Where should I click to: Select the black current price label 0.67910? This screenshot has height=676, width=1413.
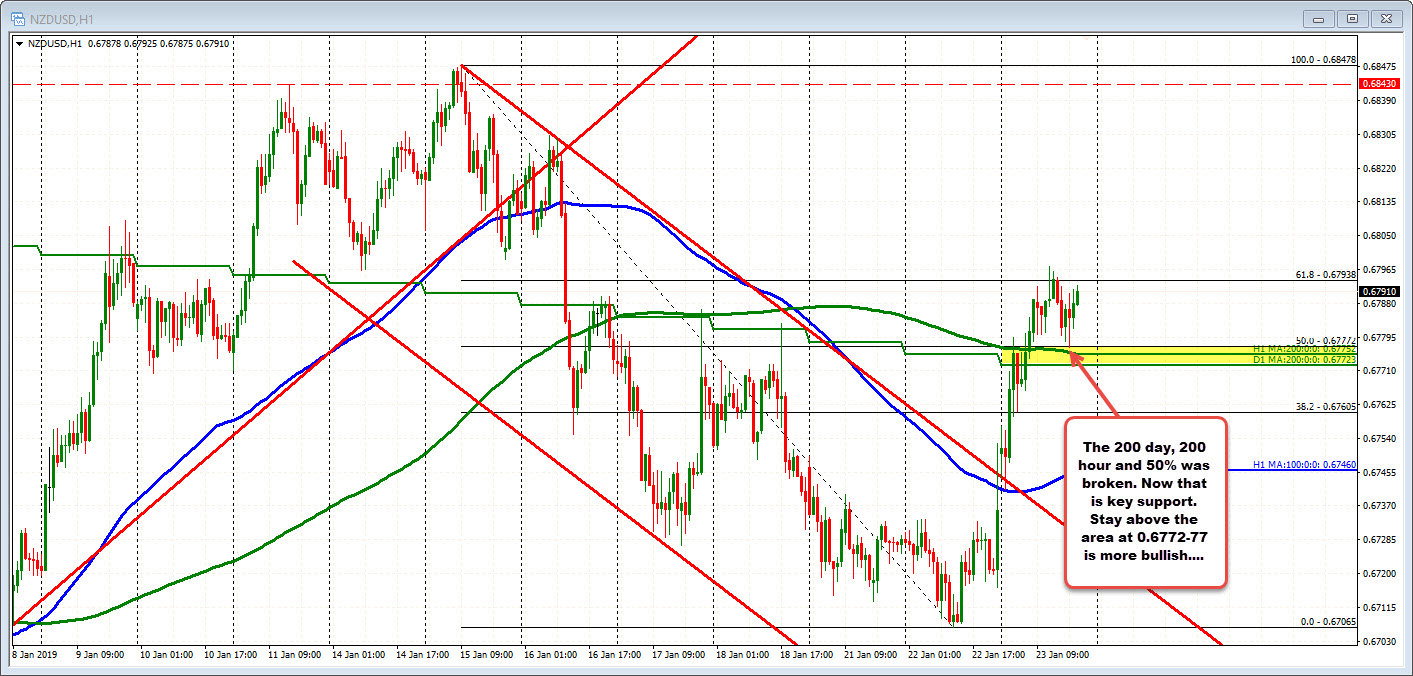coord(1379,292)
